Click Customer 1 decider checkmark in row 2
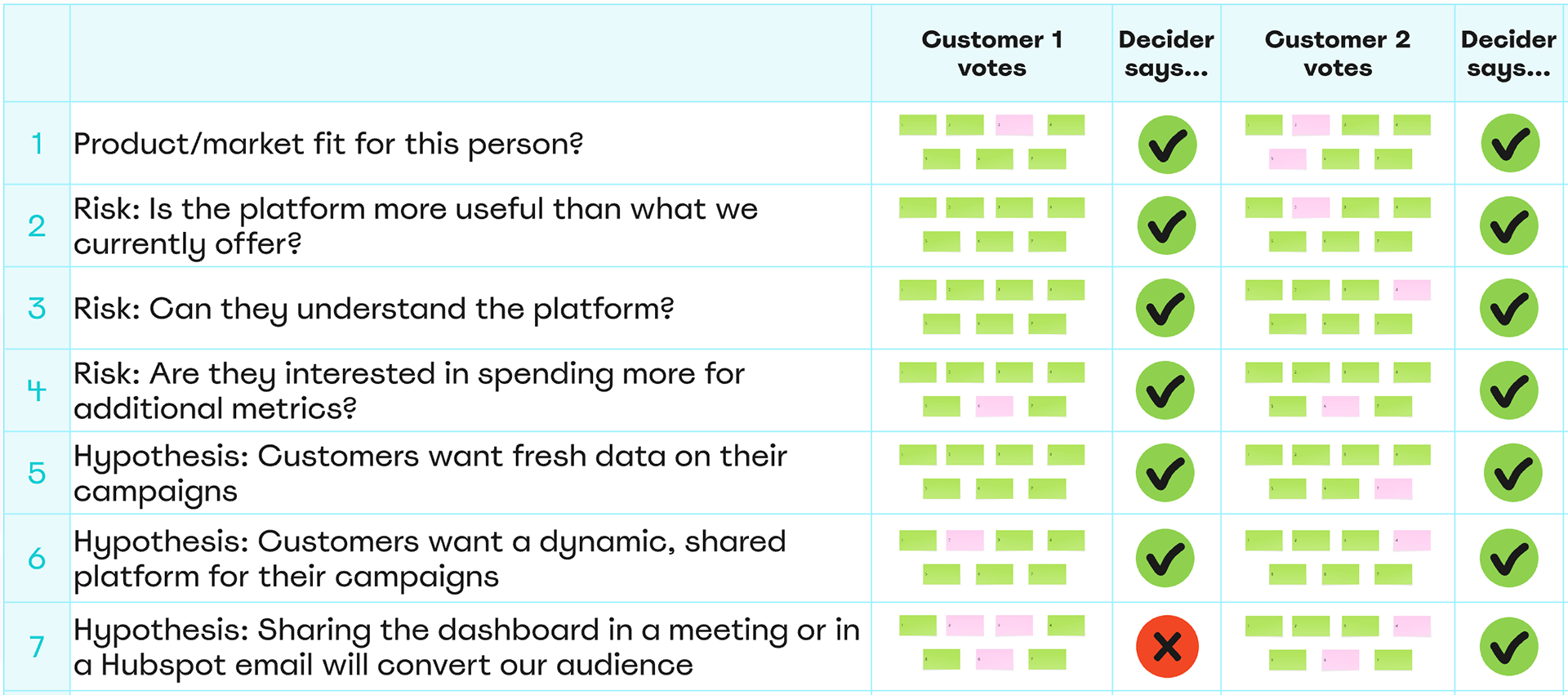Screen dimensions: 1568x695 [1166, 226]
